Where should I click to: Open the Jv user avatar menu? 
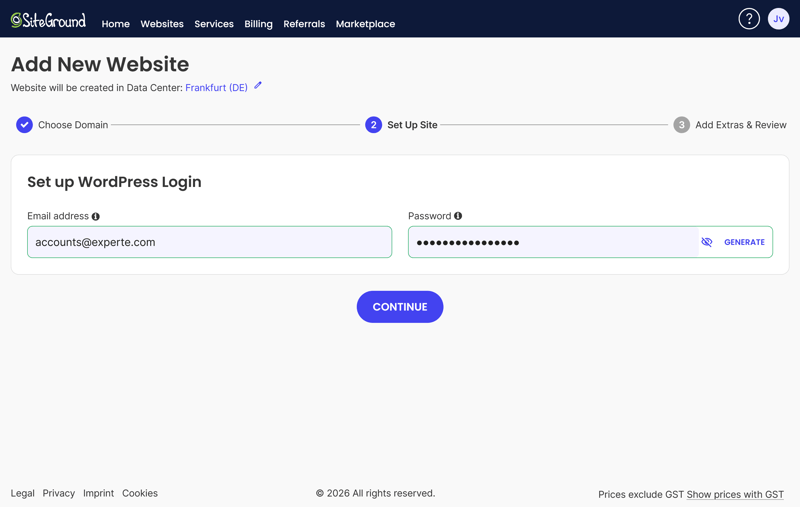pyautogui.click(x=778, y=19)
